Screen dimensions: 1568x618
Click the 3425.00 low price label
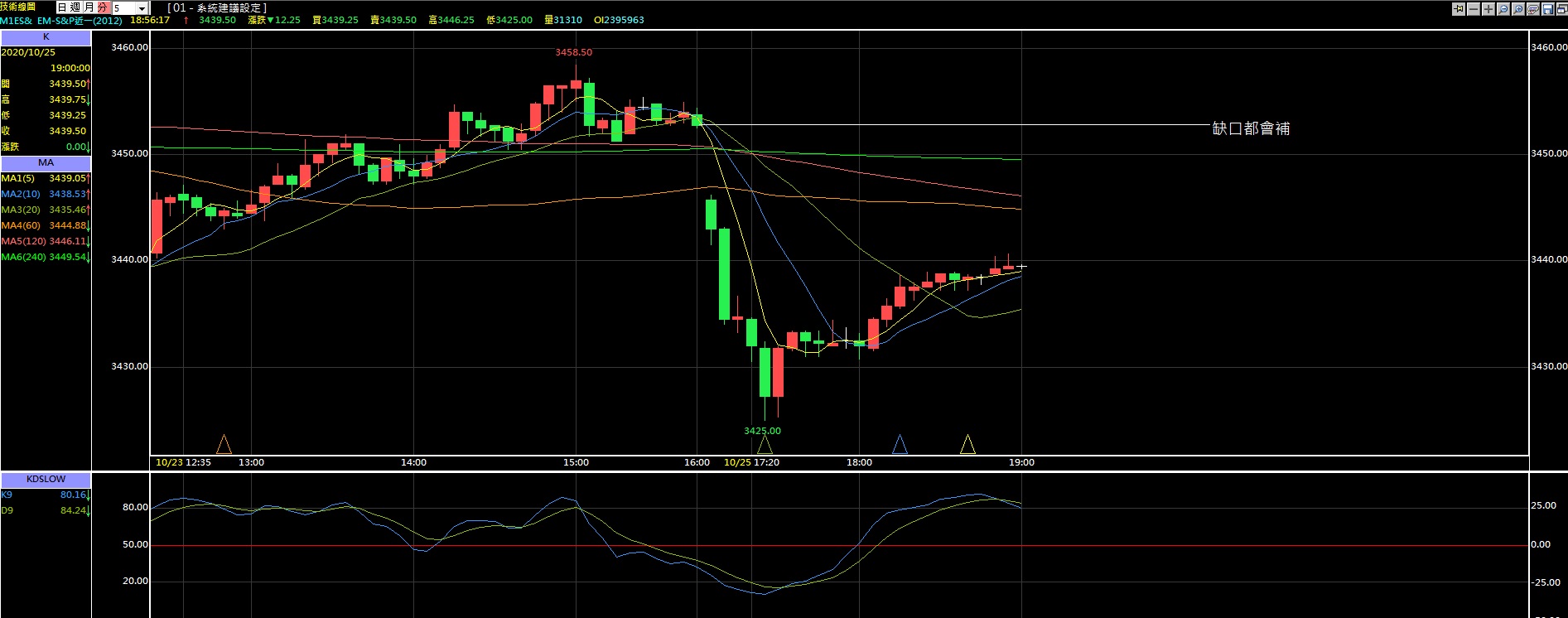click(x=762, y=431)
